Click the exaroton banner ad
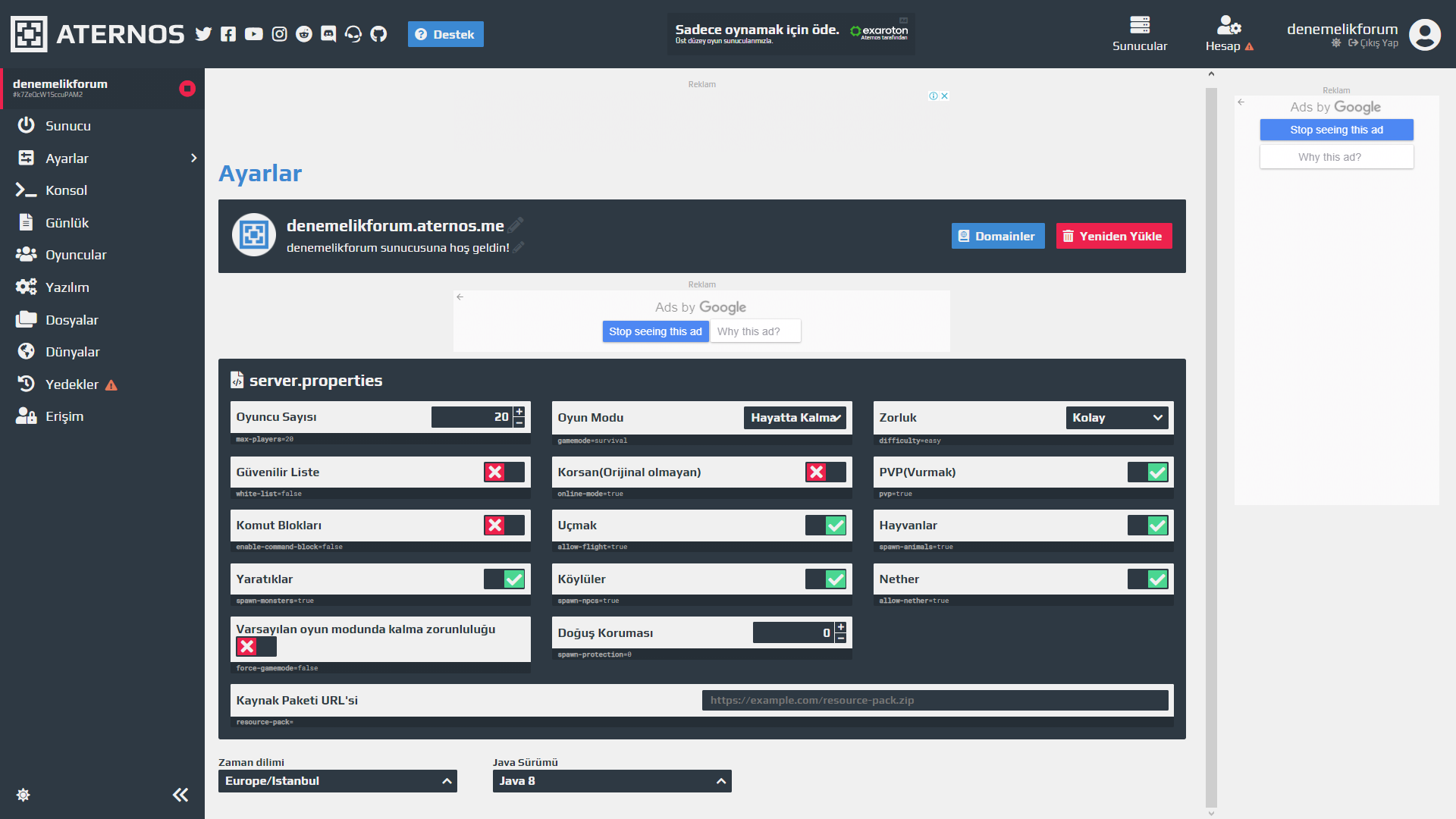The width and height of the screenshot is (1456, 819). 791,34
